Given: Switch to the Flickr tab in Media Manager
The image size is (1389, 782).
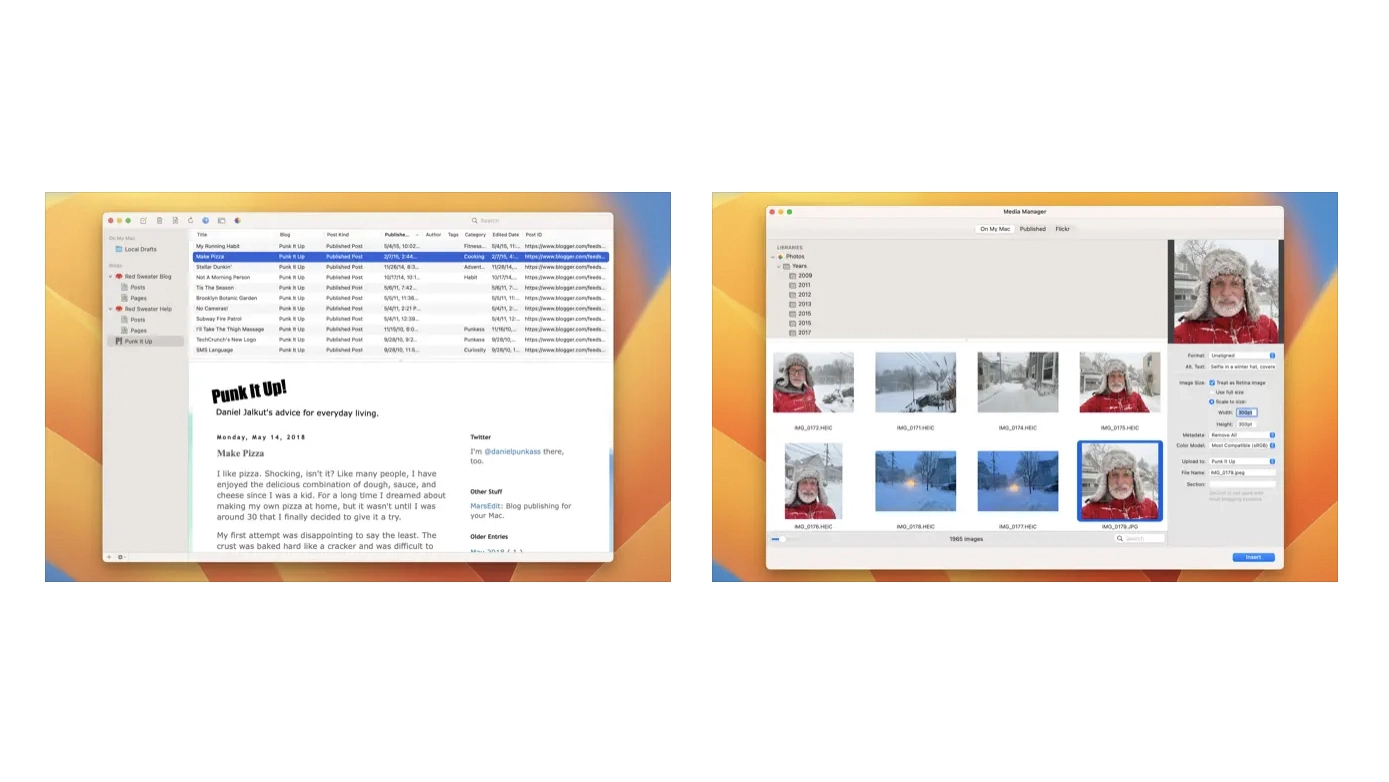Looking at the screenshot, I should point(1063,229).
